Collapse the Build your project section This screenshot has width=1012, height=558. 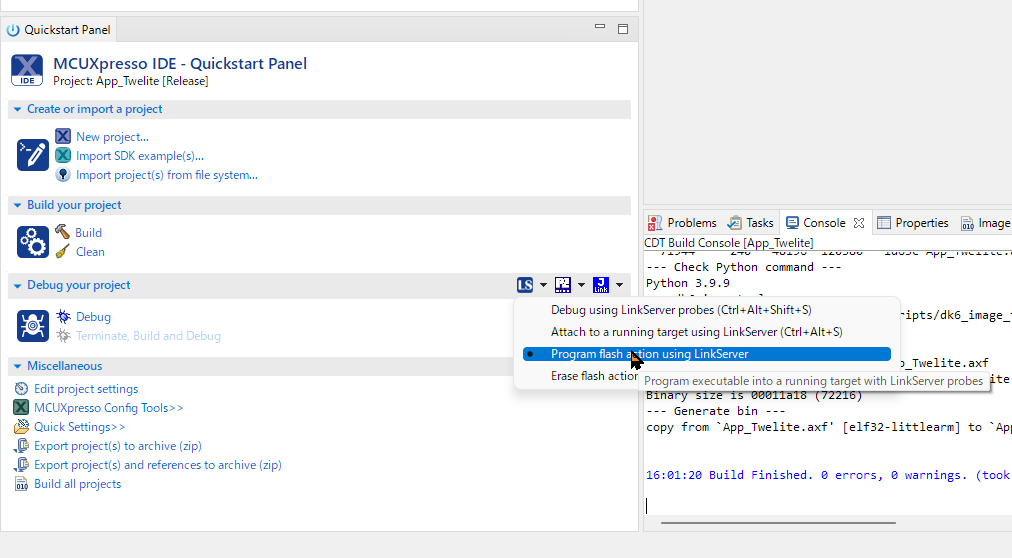[x=18, y=205]
